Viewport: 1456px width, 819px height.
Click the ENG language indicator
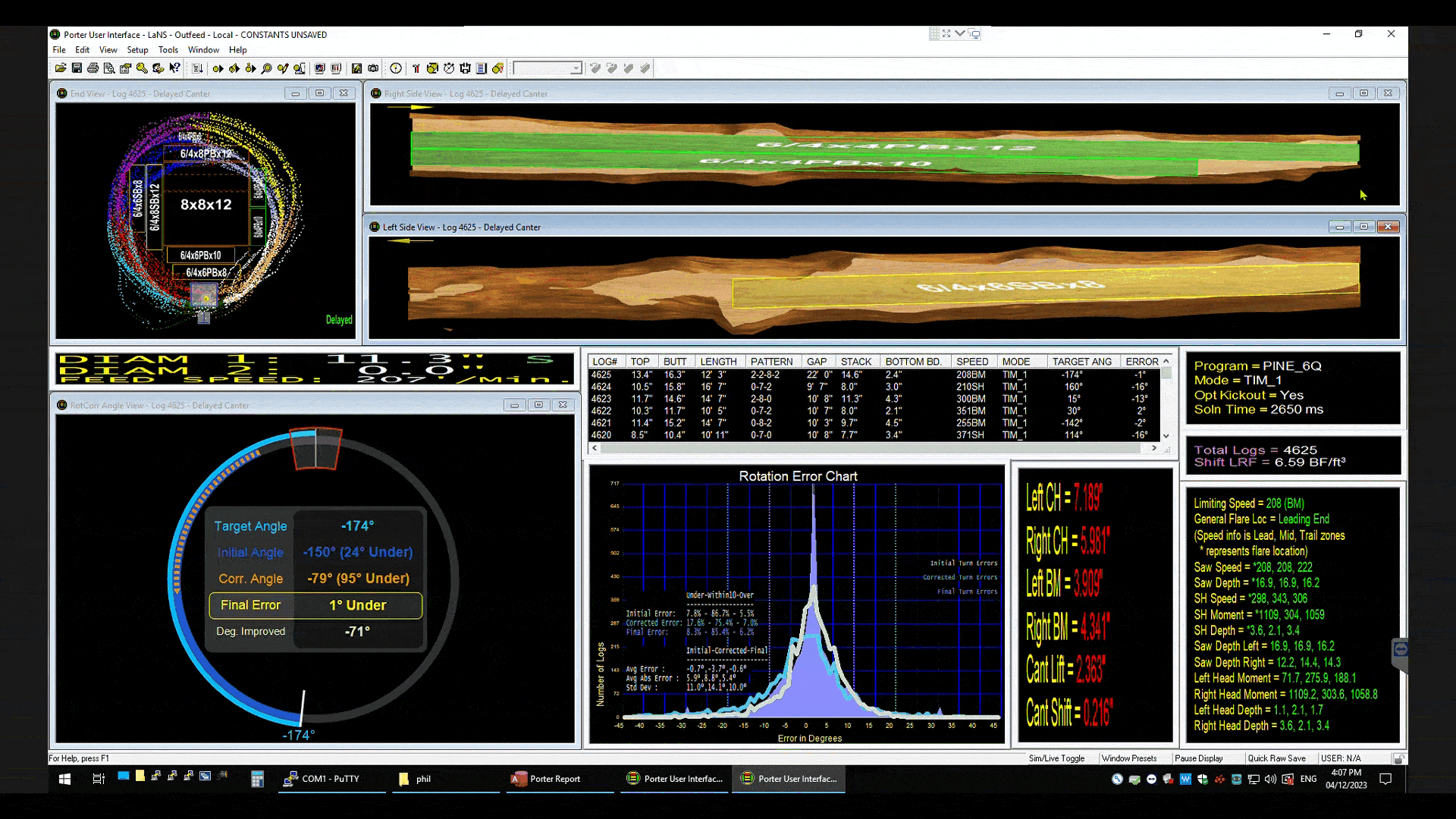(1308, 779)
